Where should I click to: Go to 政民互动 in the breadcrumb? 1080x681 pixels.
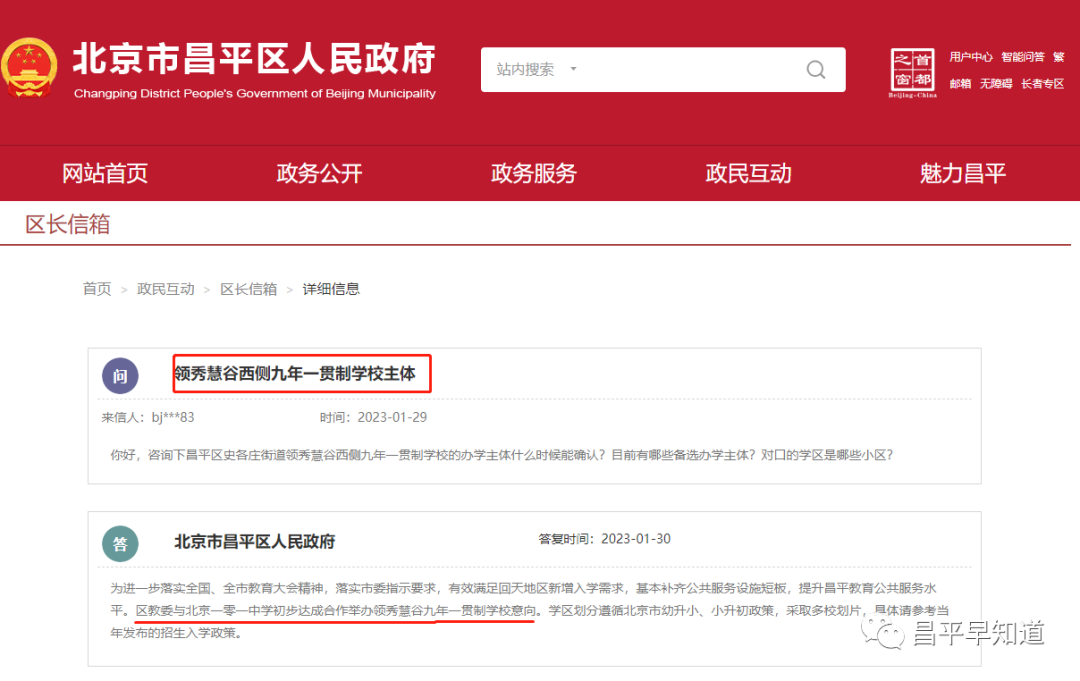pyautogui.click(x=165, y=289)
